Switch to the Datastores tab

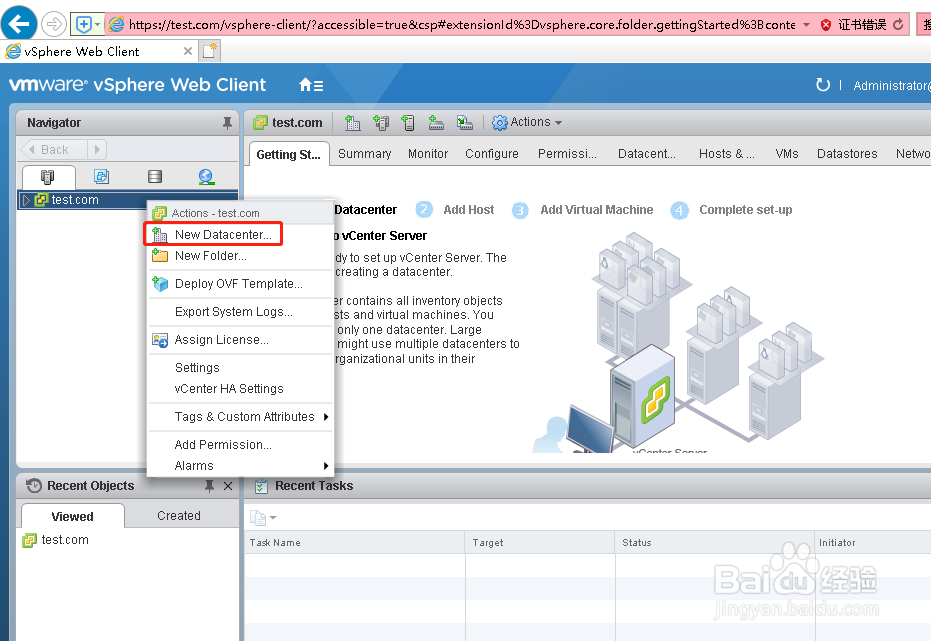click(x=847, y=154)
